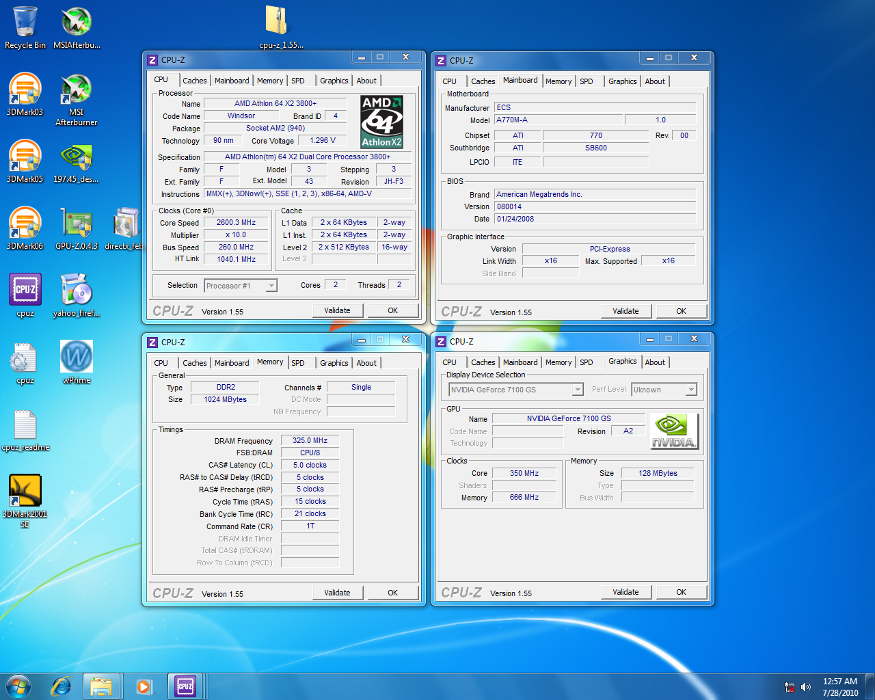The height and width of the screenshot is (700, 875).
Task: Expand the Processor #1 selection dropdown
Action: click(271, 286)
